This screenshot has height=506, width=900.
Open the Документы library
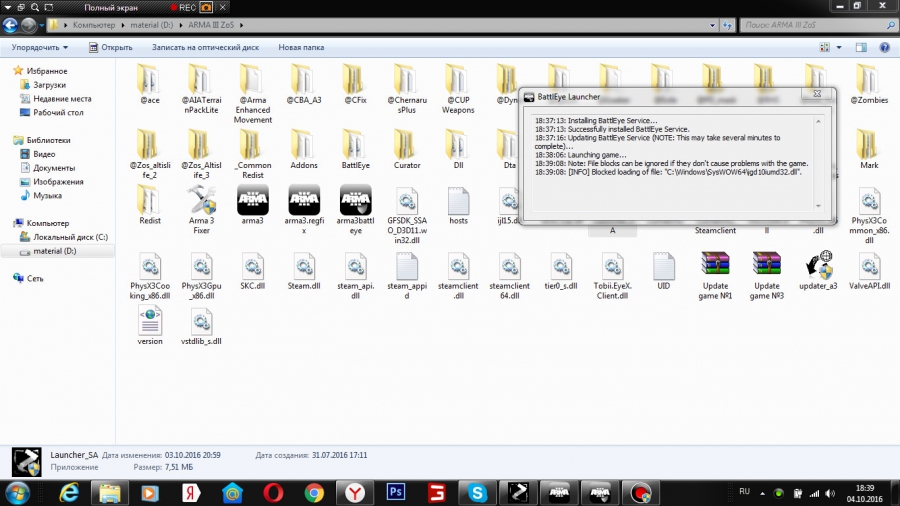tap(54, 168)
